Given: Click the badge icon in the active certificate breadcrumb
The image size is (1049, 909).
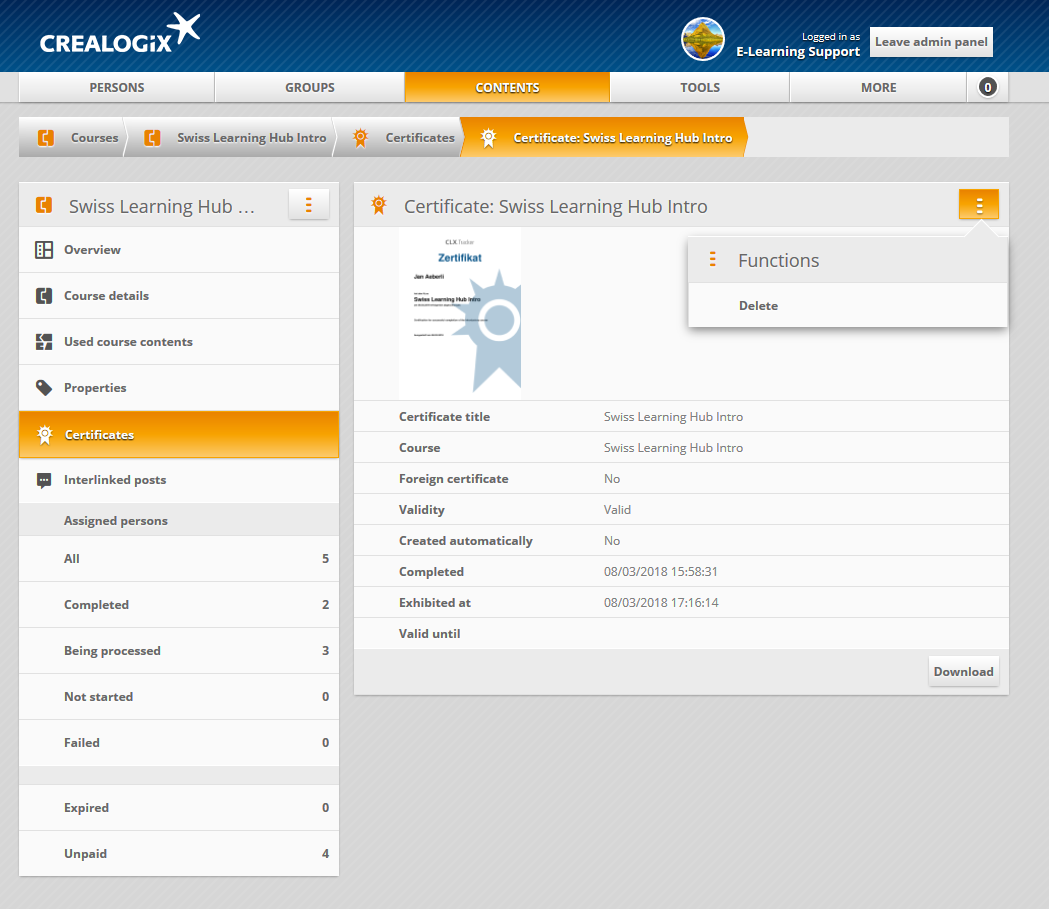Looking at the screenshot, I should coord(488,138).
